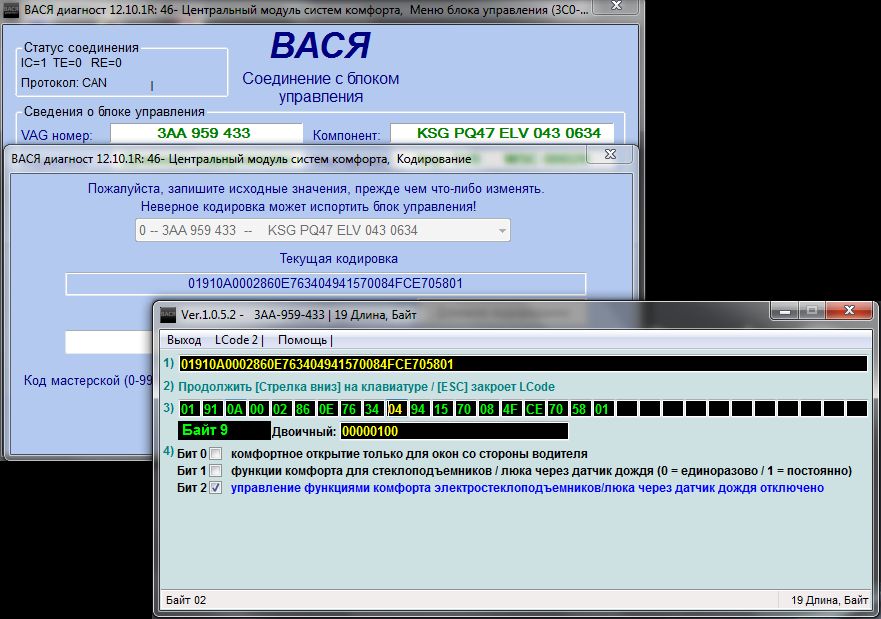881x619 pixels.
Task: Select byte cell 34
Action: [x=373, y=409]
